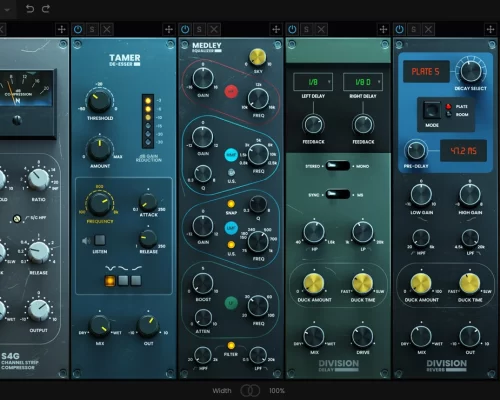Toggle the S/C HPF switch on S4G compressor

pos(17,219)
